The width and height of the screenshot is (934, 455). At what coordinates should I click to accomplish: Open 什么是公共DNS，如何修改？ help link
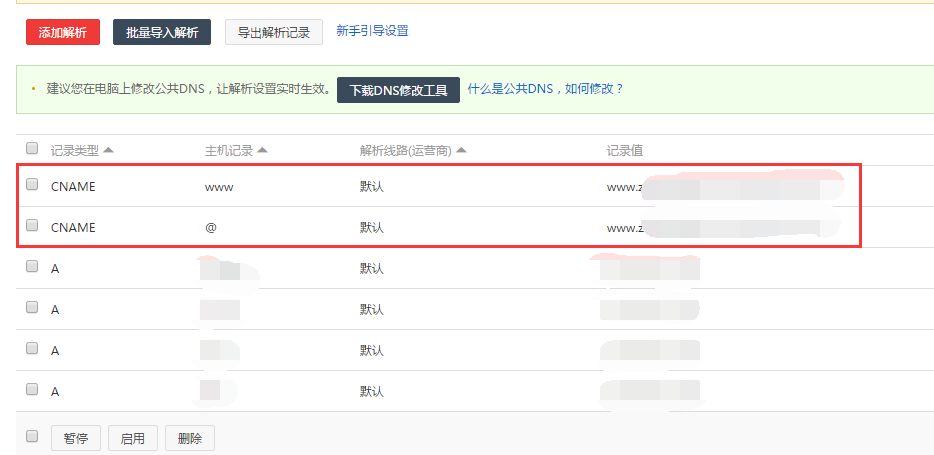pos(545,89)
